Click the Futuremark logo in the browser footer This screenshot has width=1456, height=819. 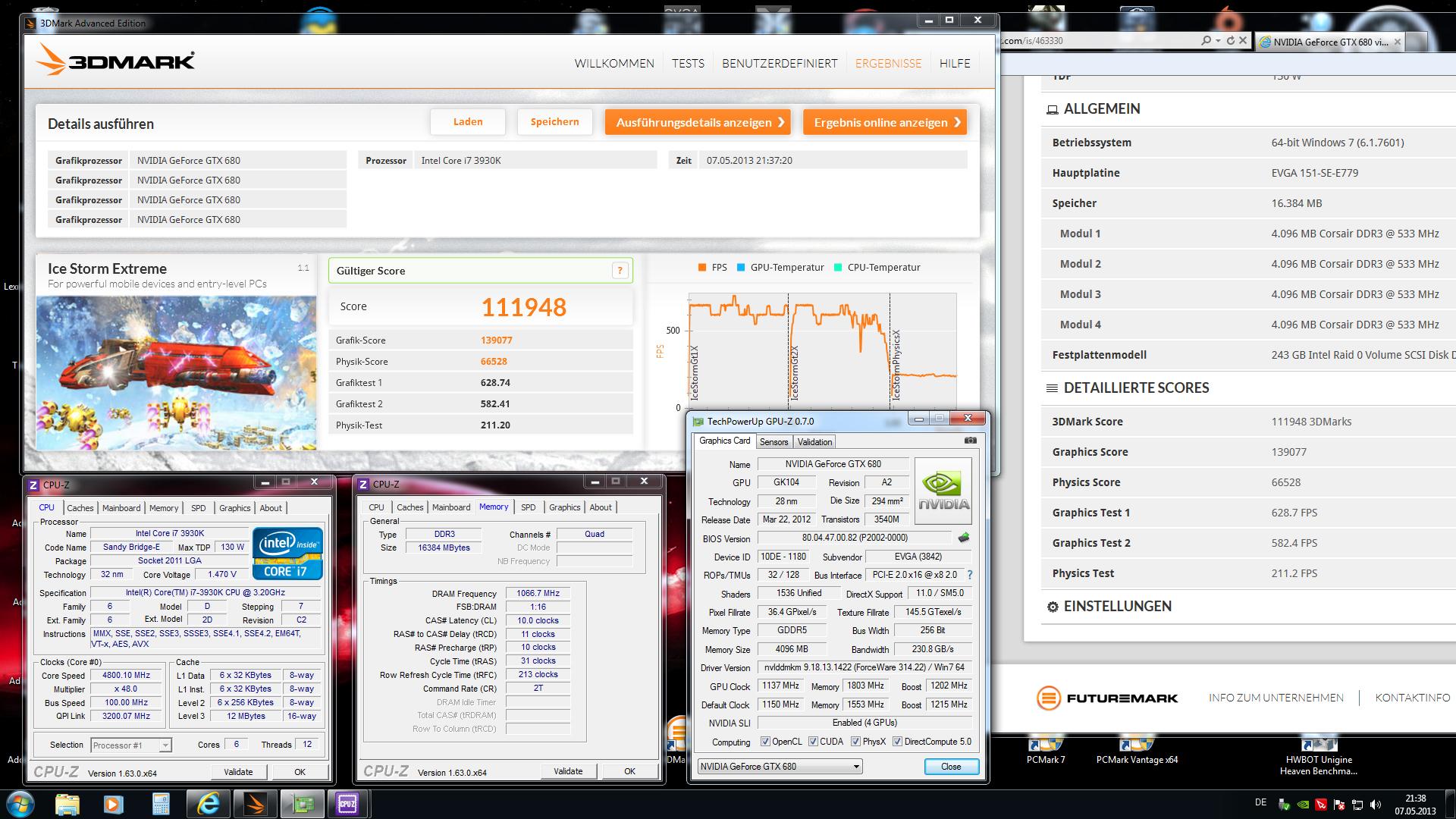pos(1107,698)
